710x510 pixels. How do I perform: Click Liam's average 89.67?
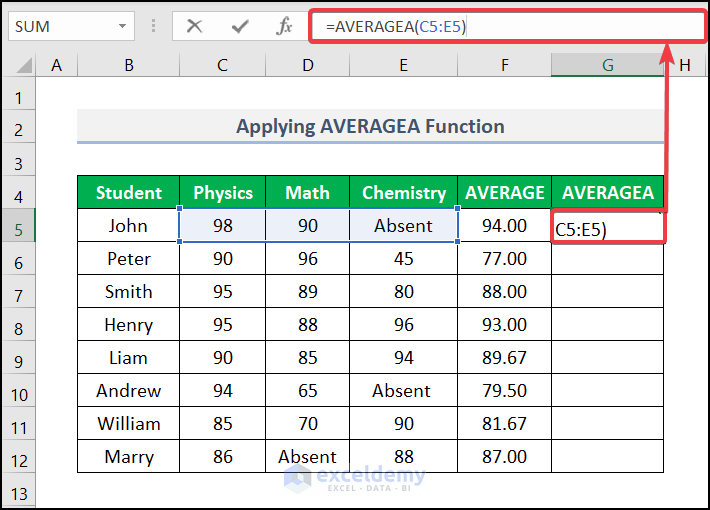click(504, 357)
